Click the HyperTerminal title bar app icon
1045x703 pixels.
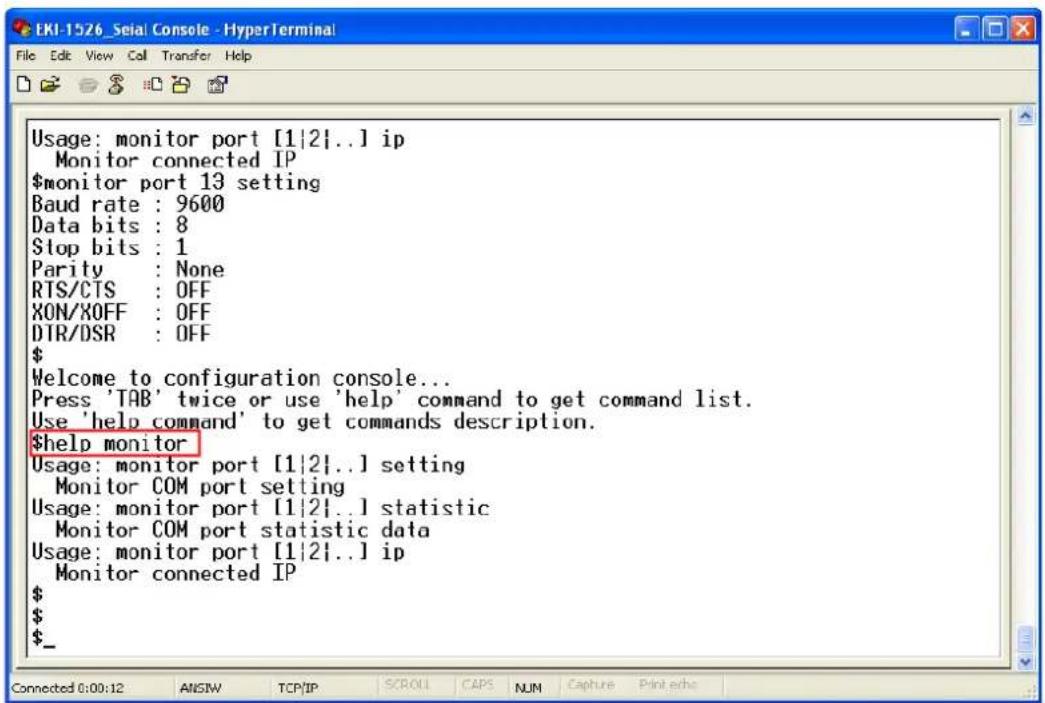22,29
